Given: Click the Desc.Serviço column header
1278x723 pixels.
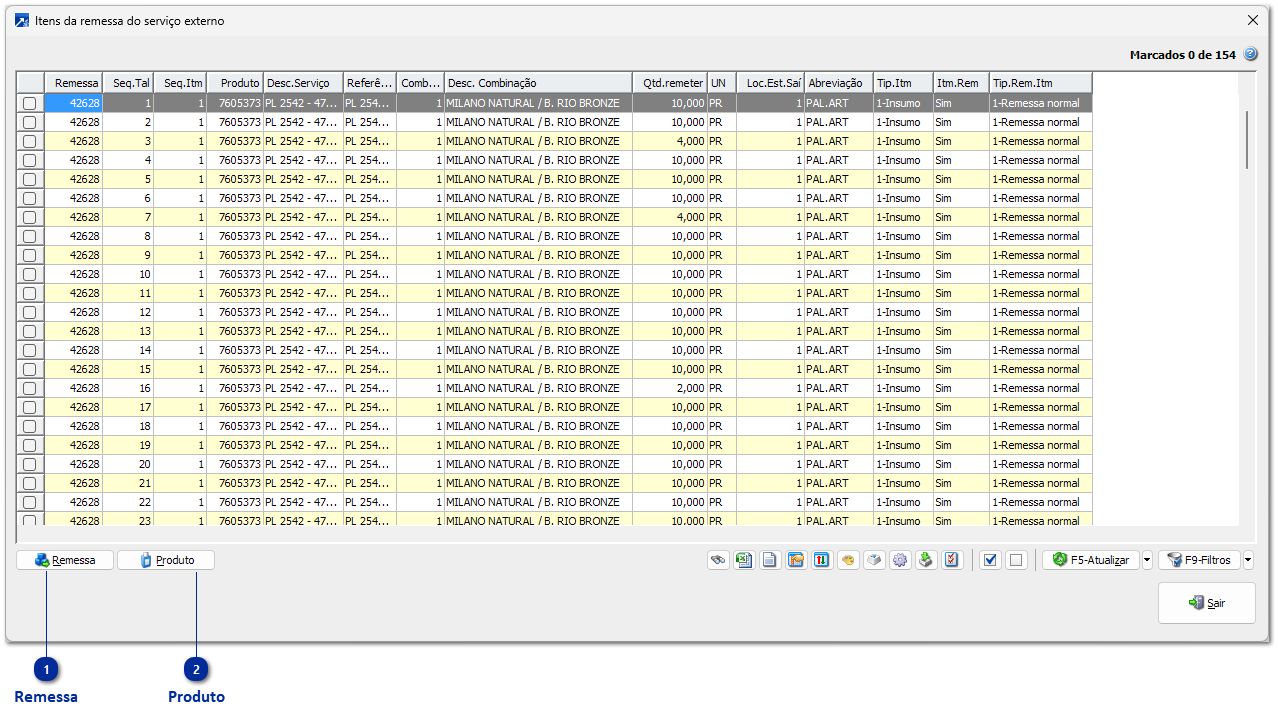Looking at the screenshot, I should pos(303,83).
